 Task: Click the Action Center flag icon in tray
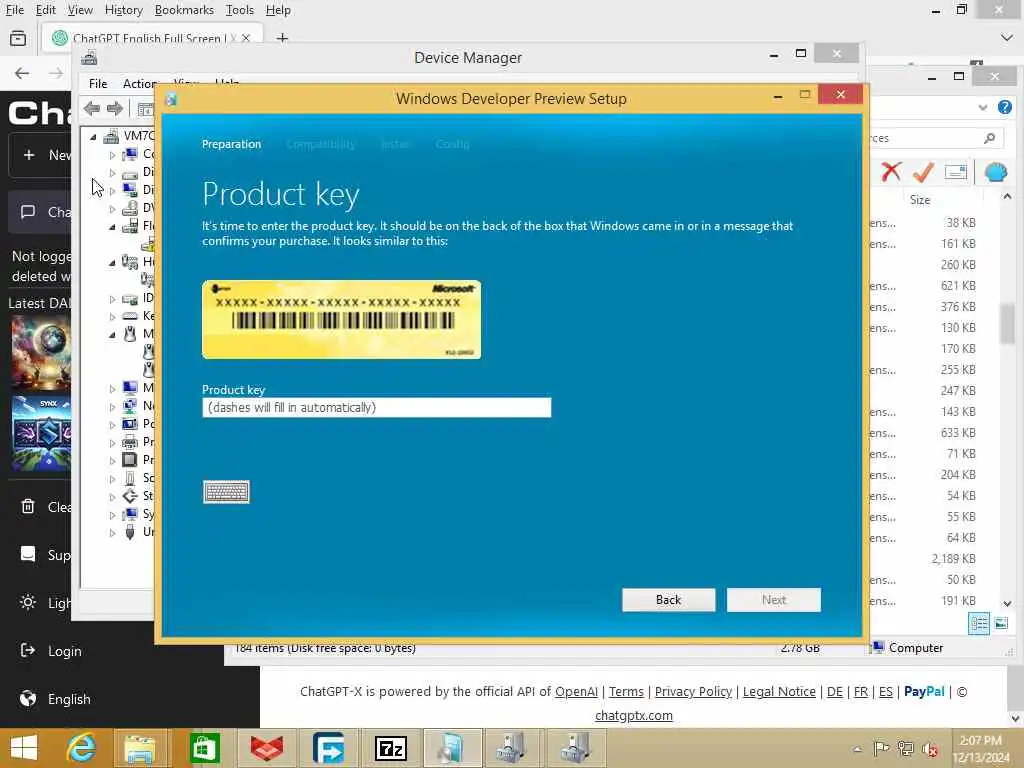881,748
